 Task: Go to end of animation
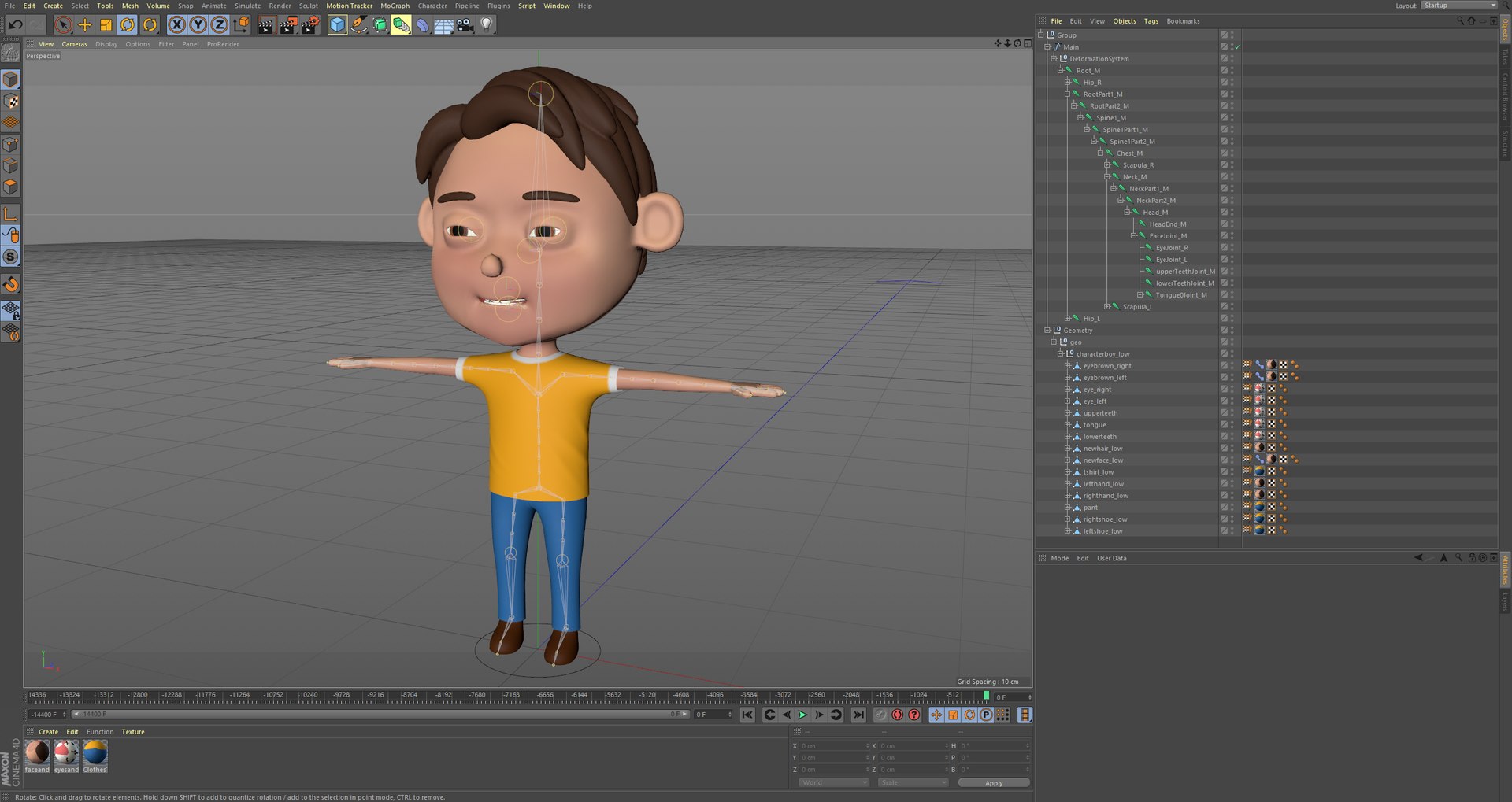[x=858, y=715]
